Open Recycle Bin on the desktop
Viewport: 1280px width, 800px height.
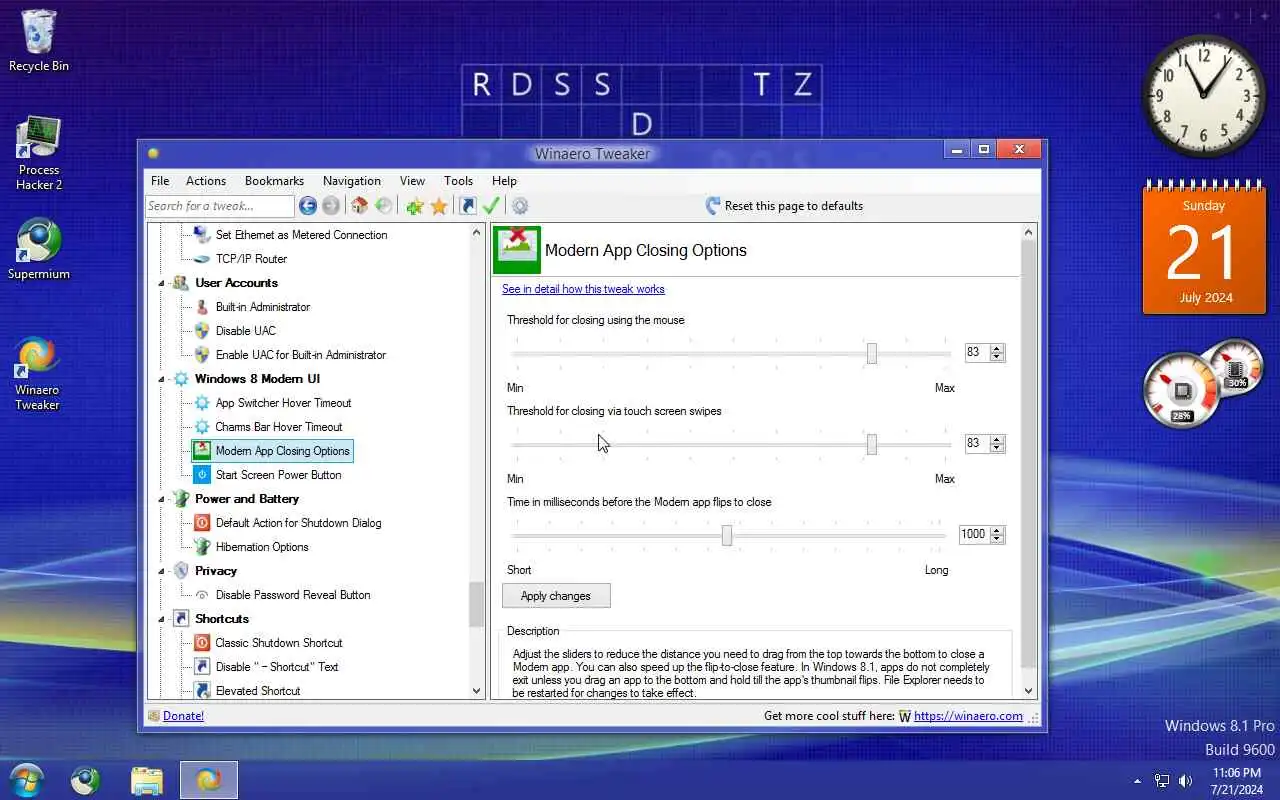(38, 41)
